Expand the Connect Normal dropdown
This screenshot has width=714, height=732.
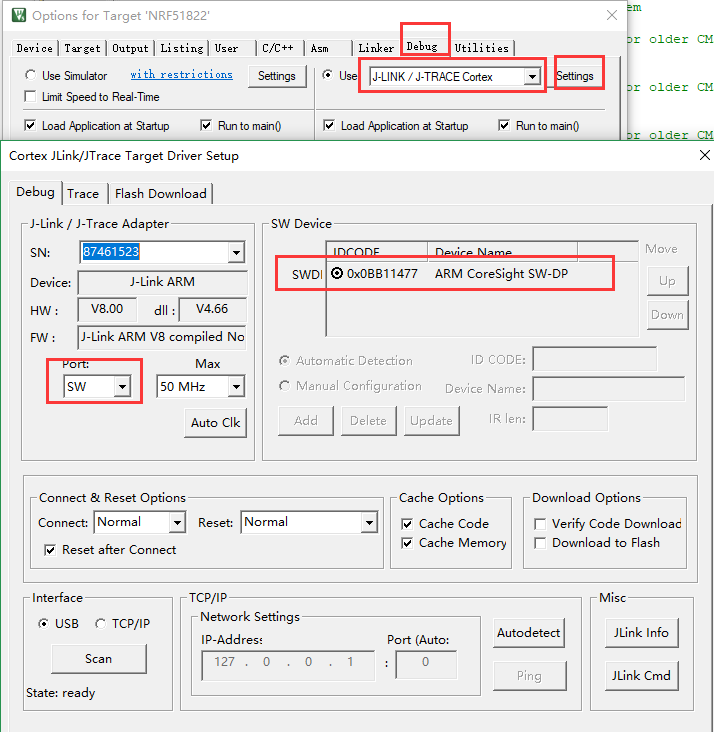177,522
